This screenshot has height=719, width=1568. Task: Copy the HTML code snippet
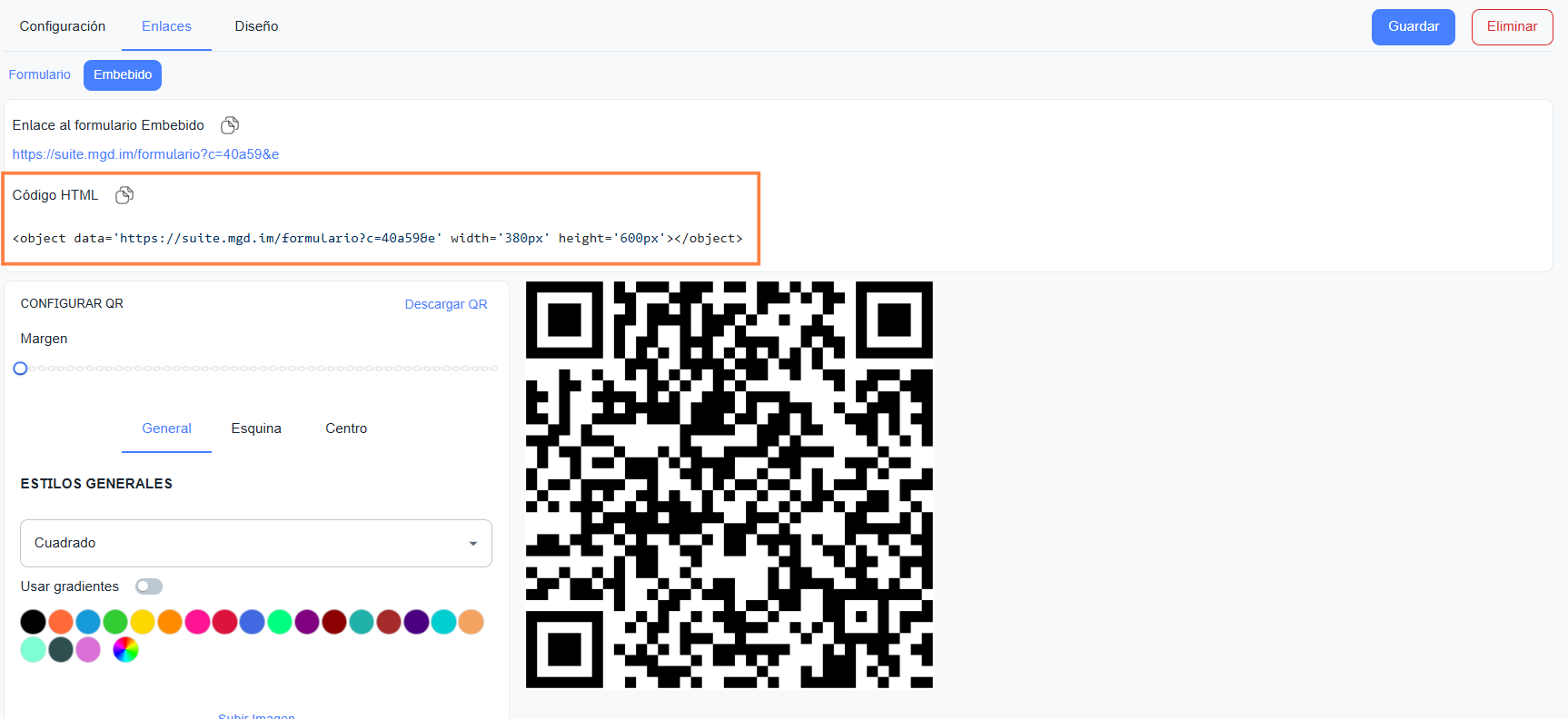[124, 195]
